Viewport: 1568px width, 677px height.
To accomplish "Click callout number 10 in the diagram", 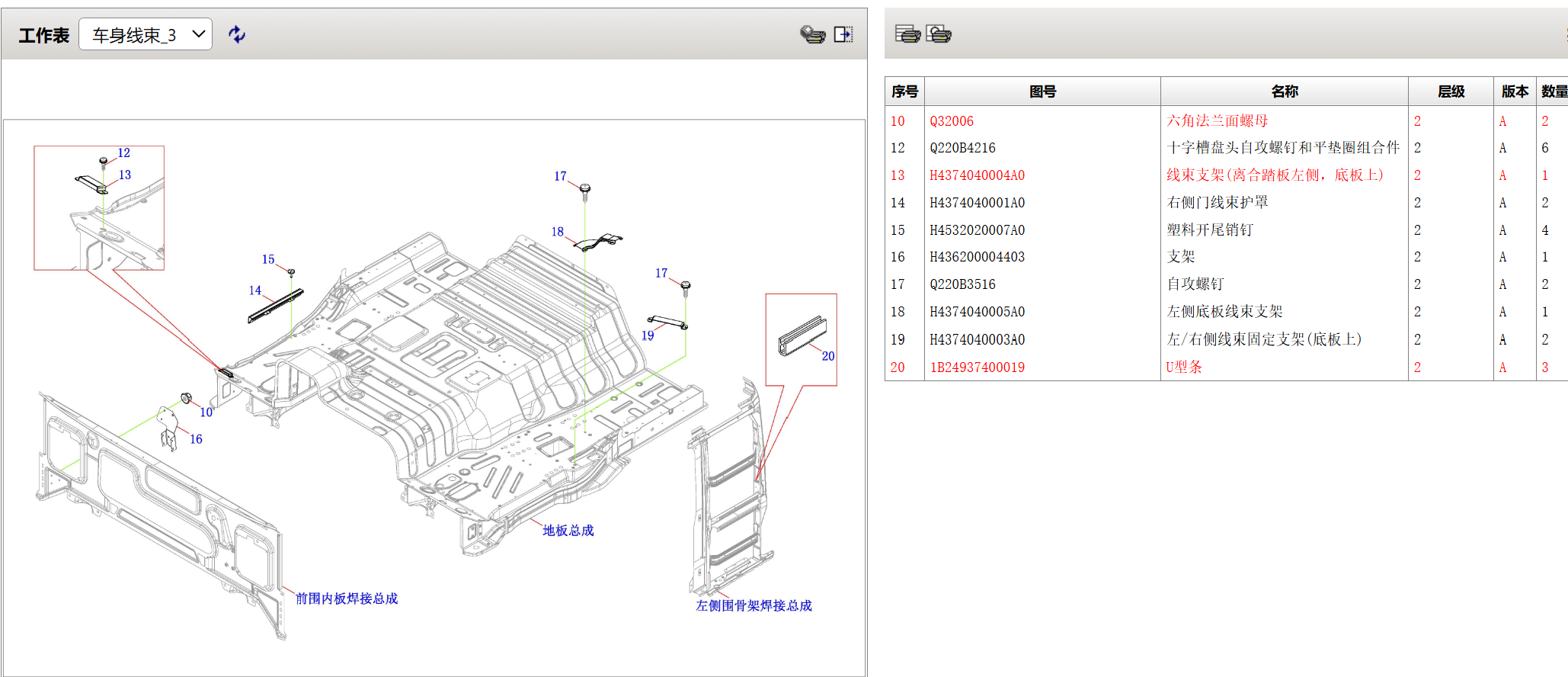I will 206,412.
